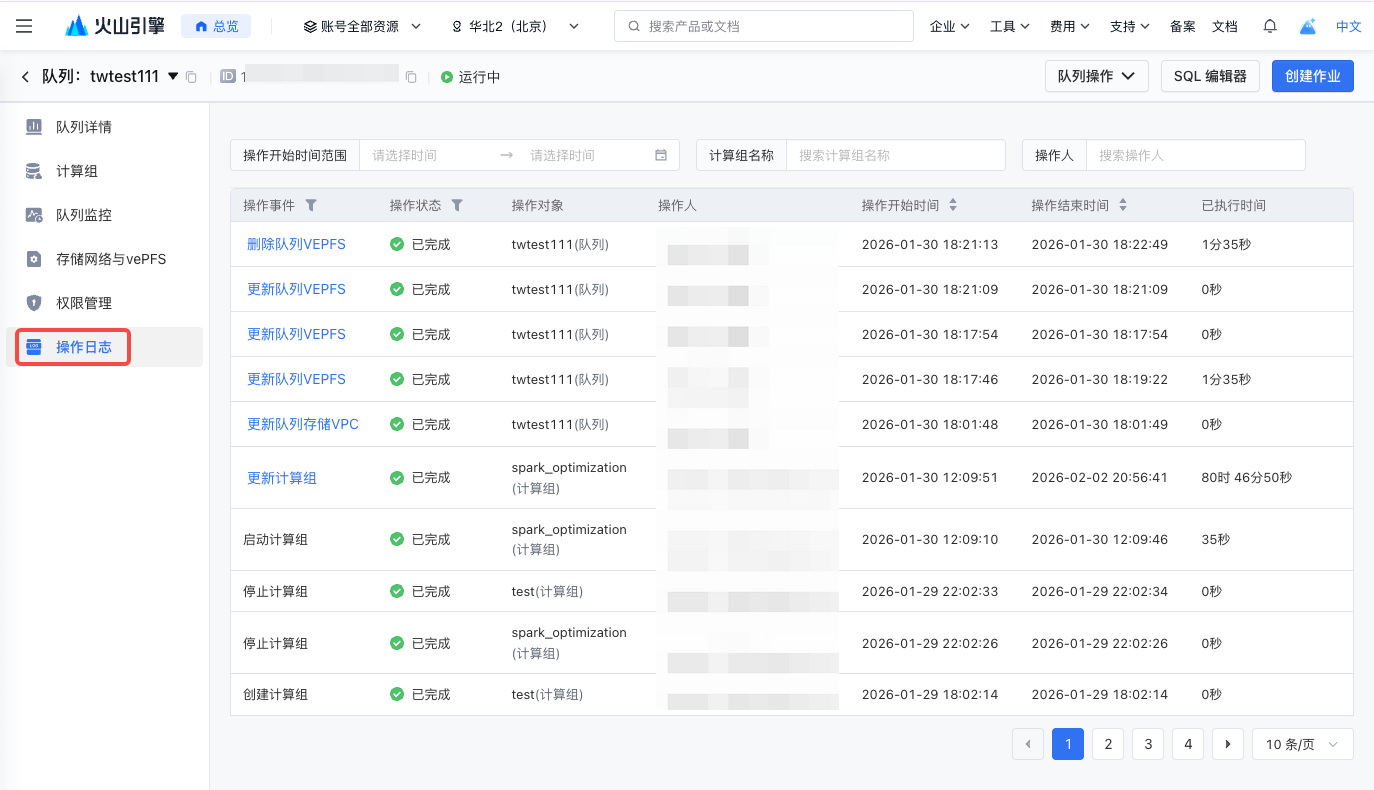Click the 创建作业 button
The height and width of the screenshot is (790, 1374).
click(1312, 76)
